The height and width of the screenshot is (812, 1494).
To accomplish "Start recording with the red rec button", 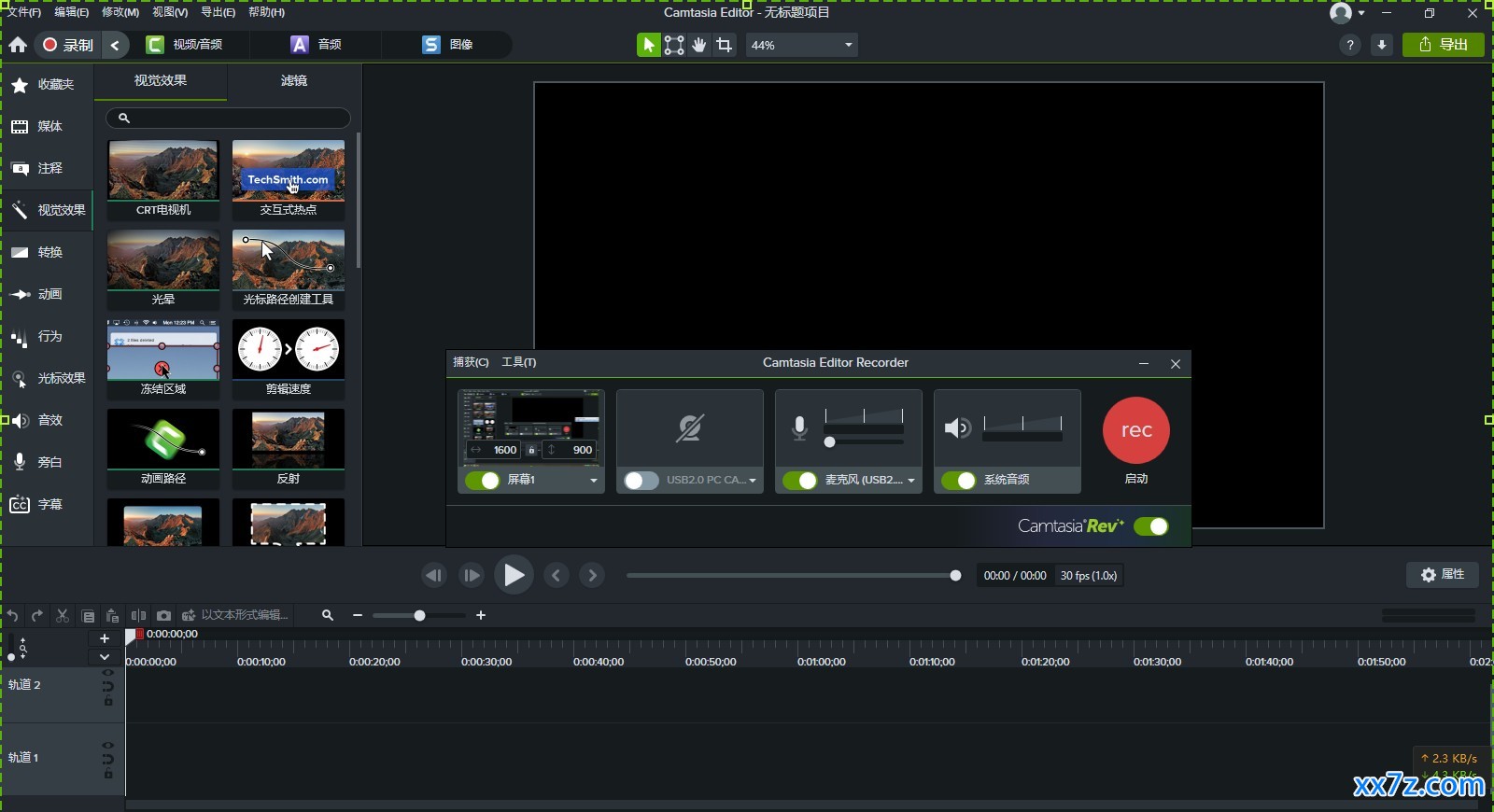I will 1136,430.
